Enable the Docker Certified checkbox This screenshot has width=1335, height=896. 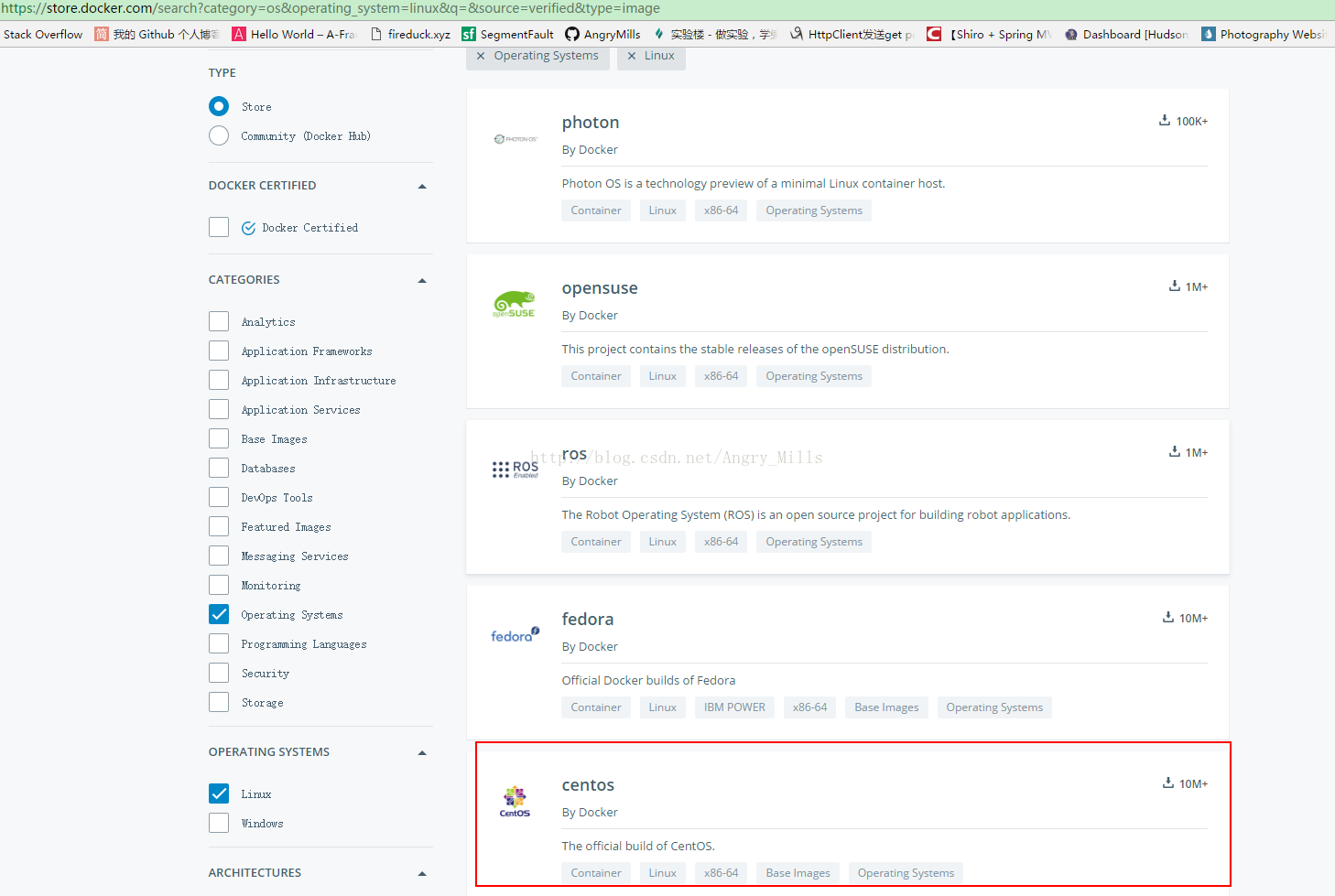tap(219, 227)
